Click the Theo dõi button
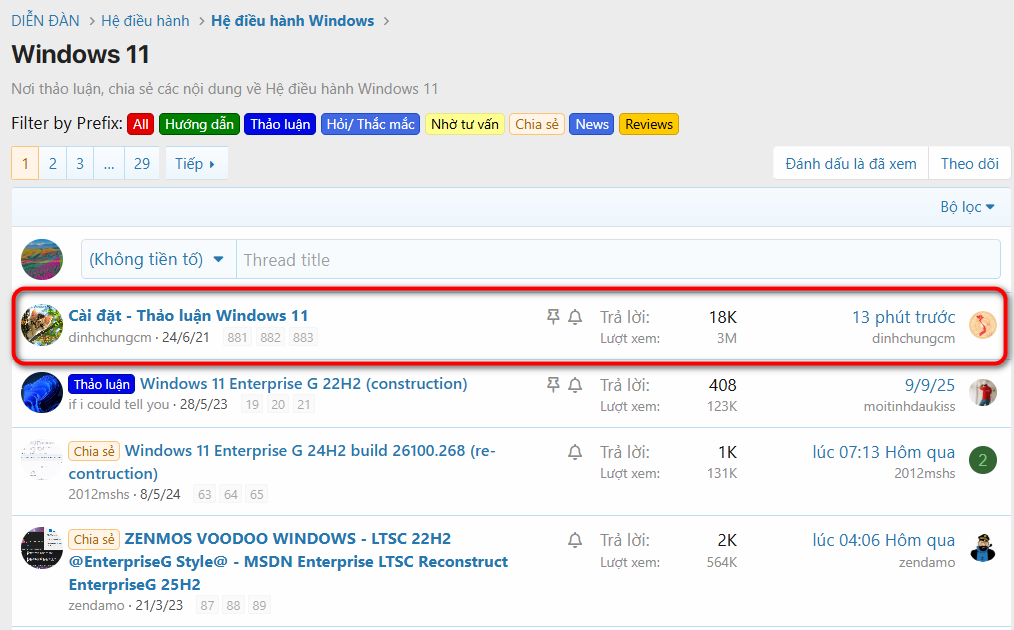The height and width of the screenshot is (630, 1014). (x=969, y=164)
